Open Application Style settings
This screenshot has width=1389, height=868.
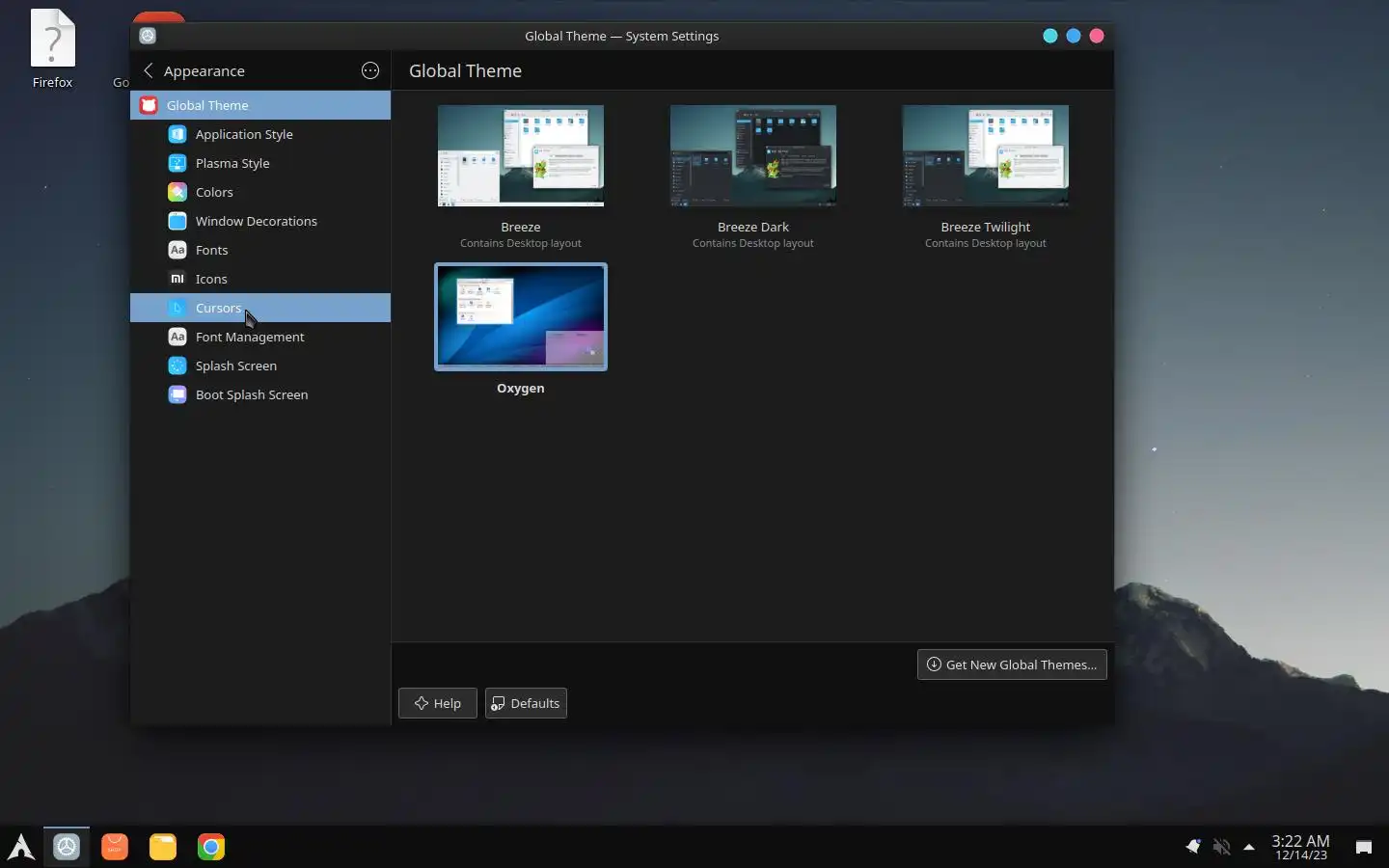coord(259,134)
